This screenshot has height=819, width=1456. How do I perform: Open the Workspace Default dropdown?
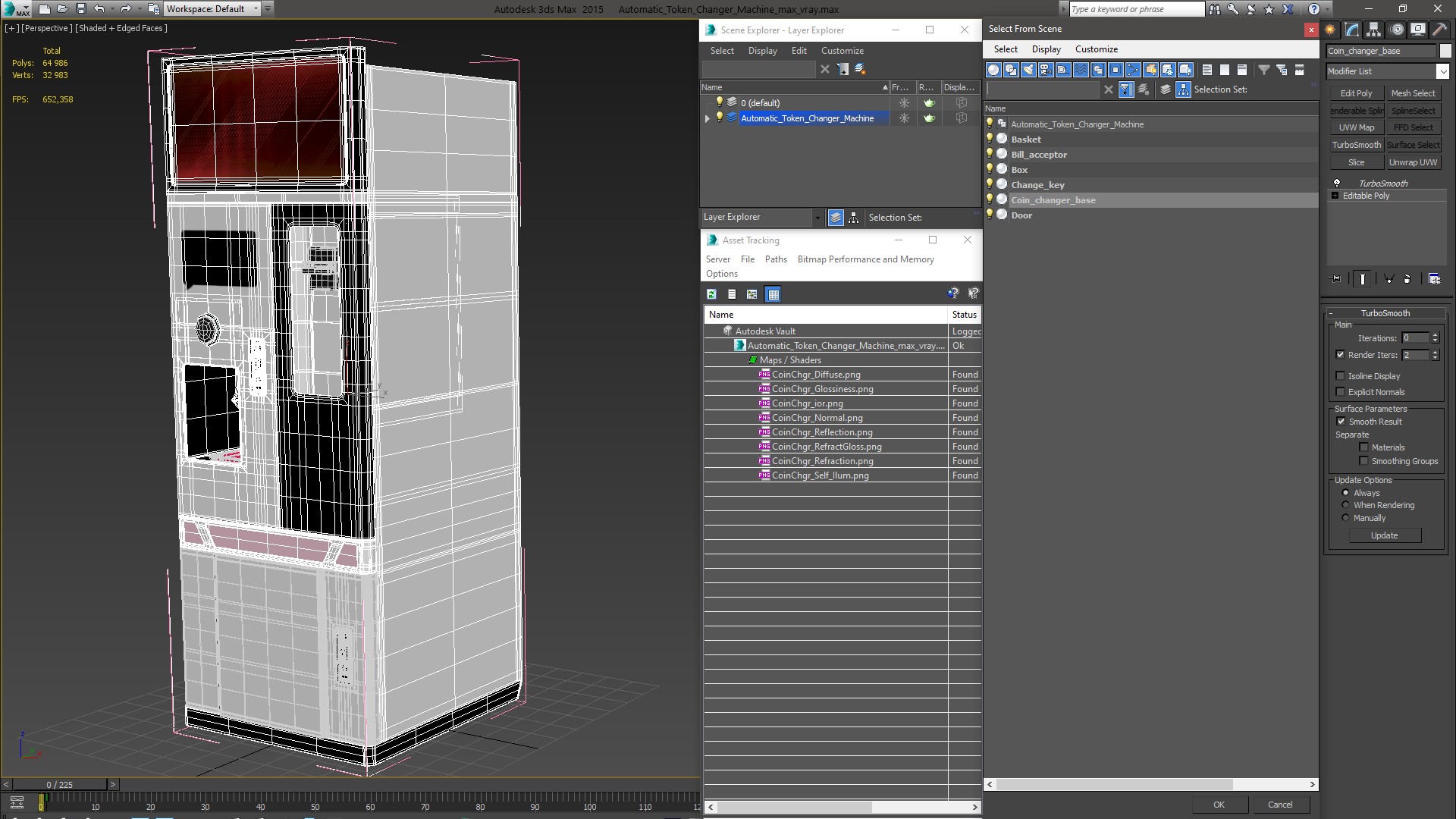(256, 9)
